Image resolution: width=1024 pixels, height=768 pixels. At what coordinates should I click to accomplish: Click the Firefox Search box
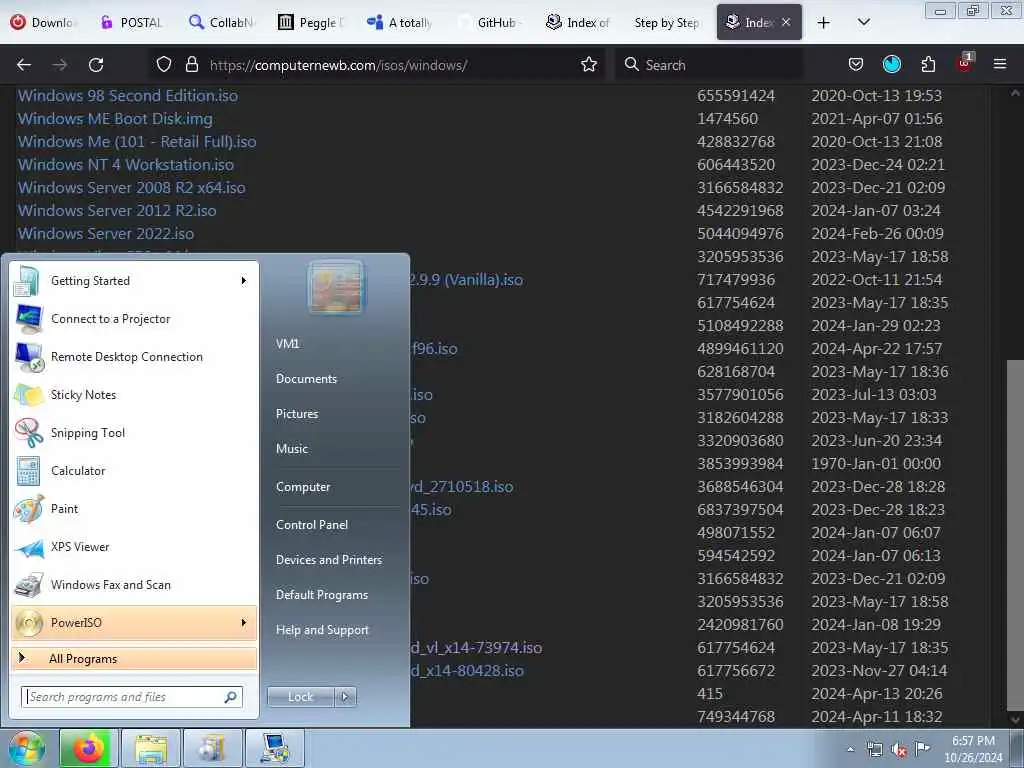[709, 65]
